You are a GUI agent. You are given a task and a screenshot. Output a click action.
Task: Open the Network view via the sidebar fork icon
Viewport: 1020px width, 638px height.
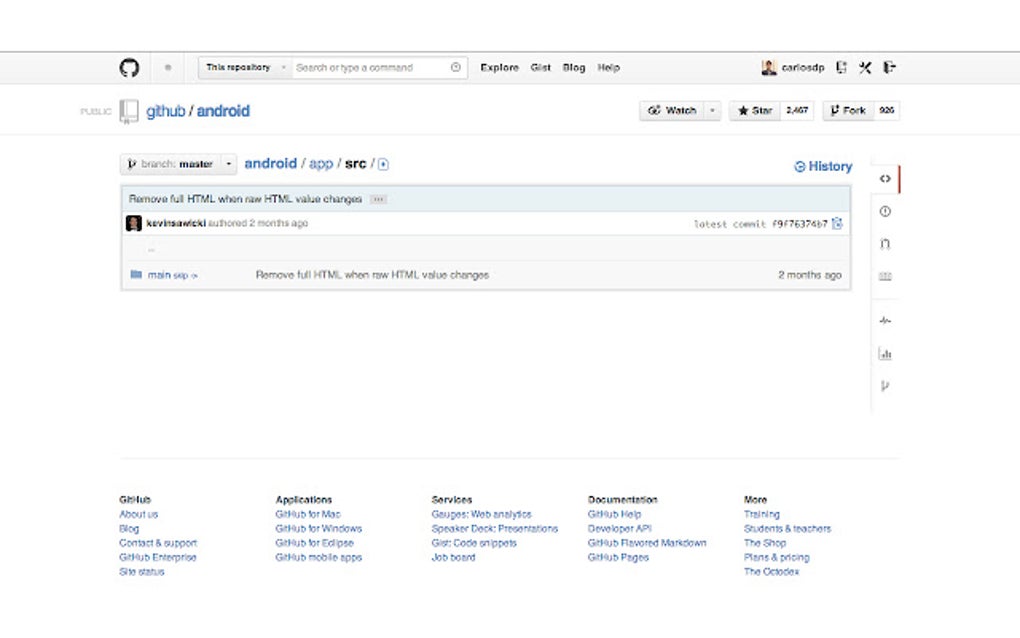coord(884,386)
